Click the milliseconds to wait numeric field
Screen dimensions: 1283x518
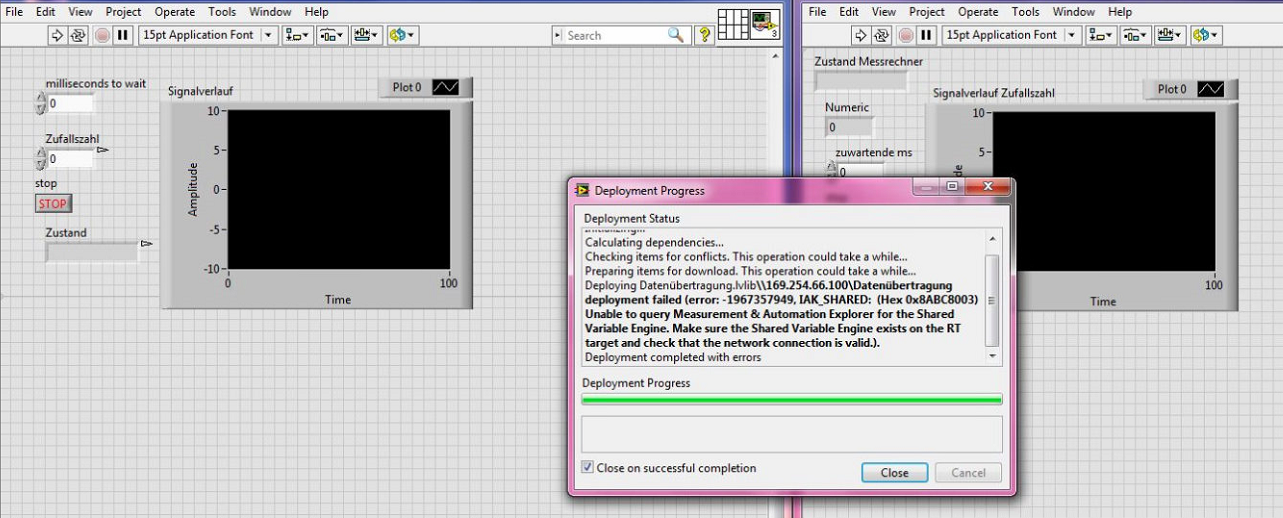point(70,103)
